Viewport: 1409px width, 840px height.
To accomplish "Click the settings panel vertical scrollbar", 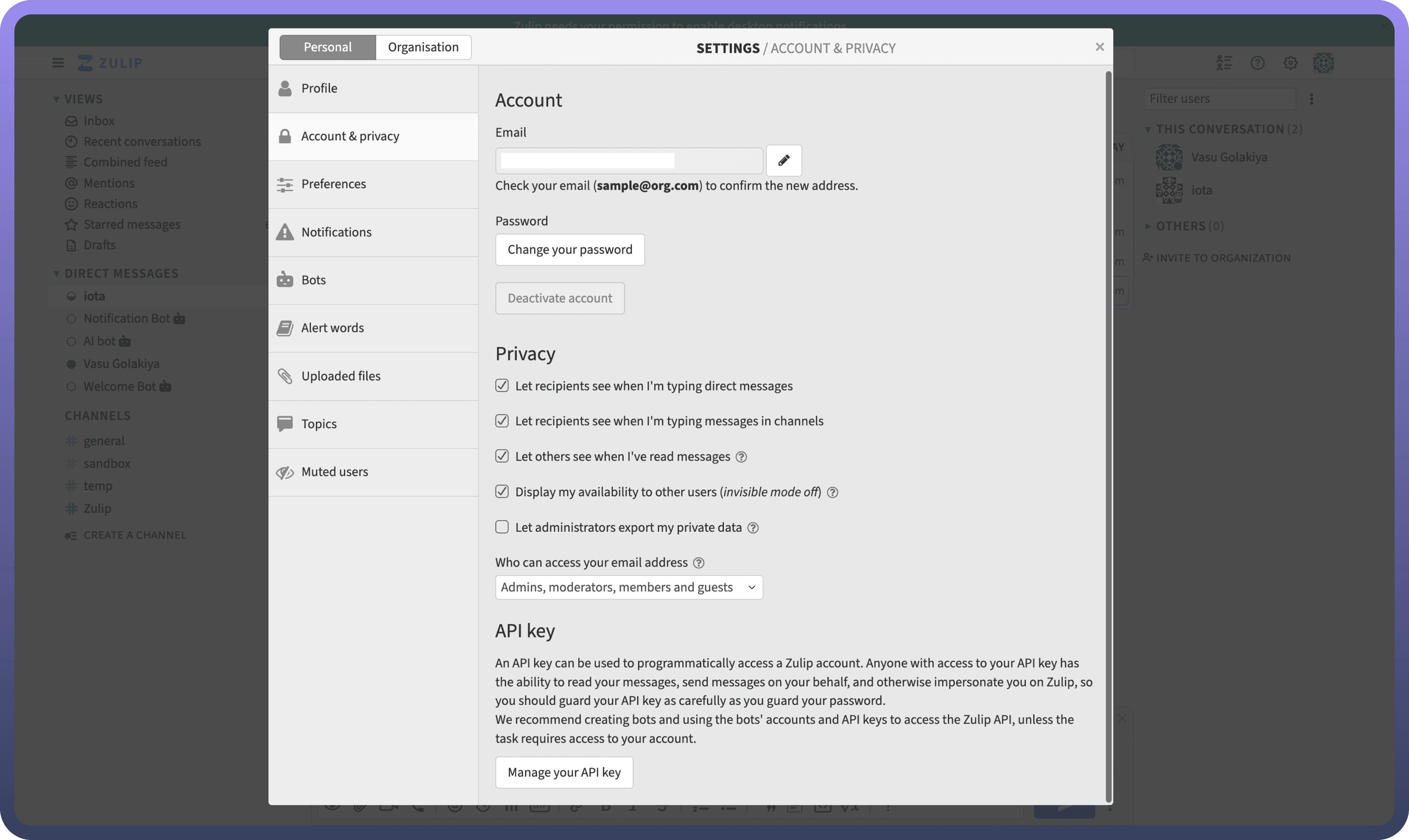I will [x=1108, y=436].
